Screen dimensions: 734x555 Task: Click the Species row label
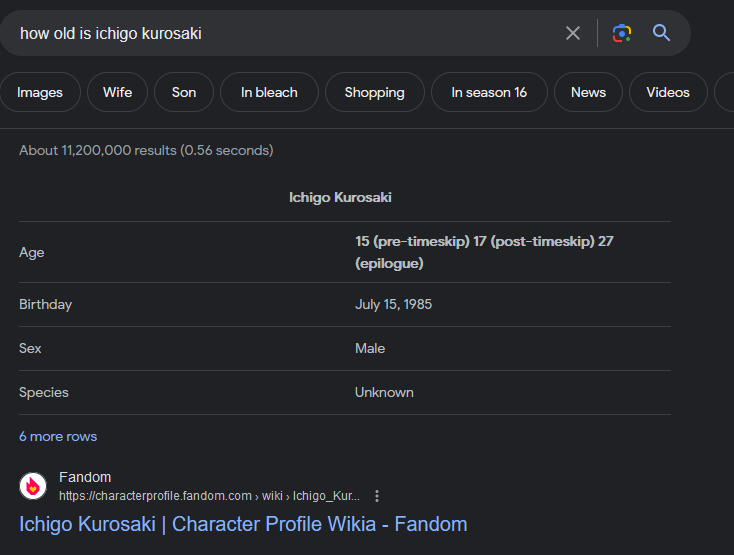[x=44, y=393]
